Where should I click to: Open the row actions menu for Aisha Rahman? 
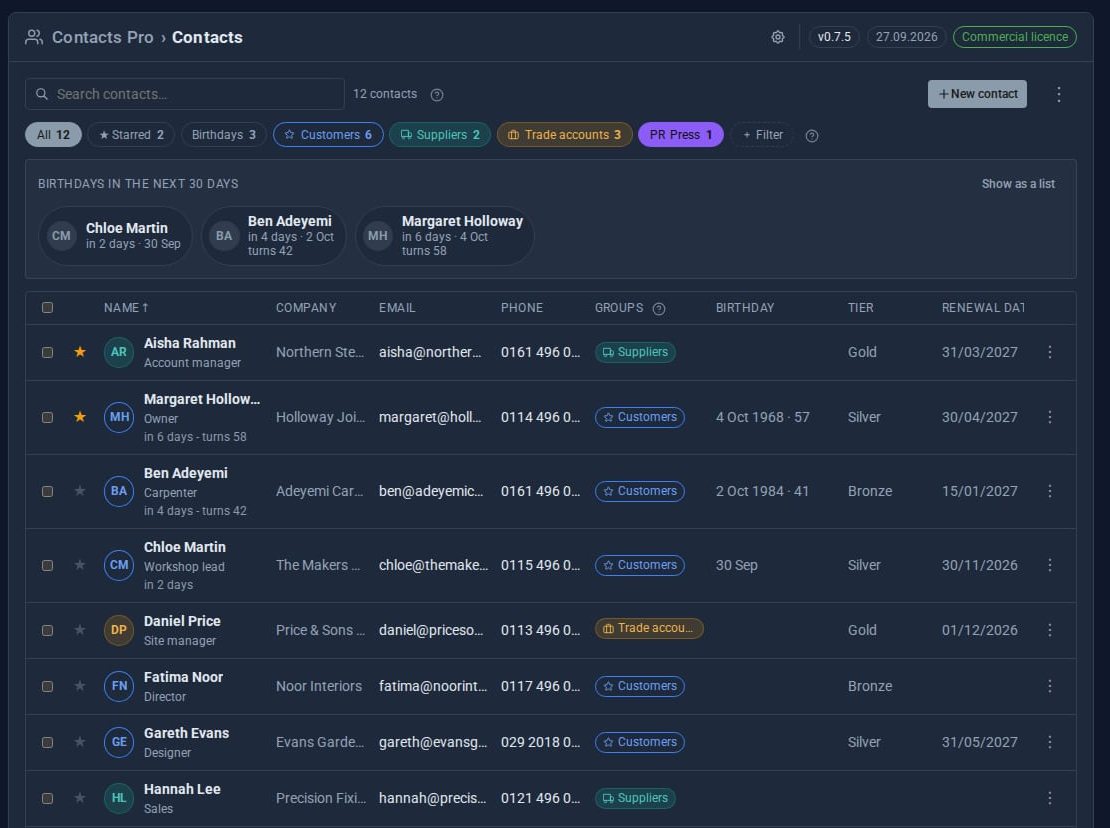pyautogui.click(x=1050, y=352)
